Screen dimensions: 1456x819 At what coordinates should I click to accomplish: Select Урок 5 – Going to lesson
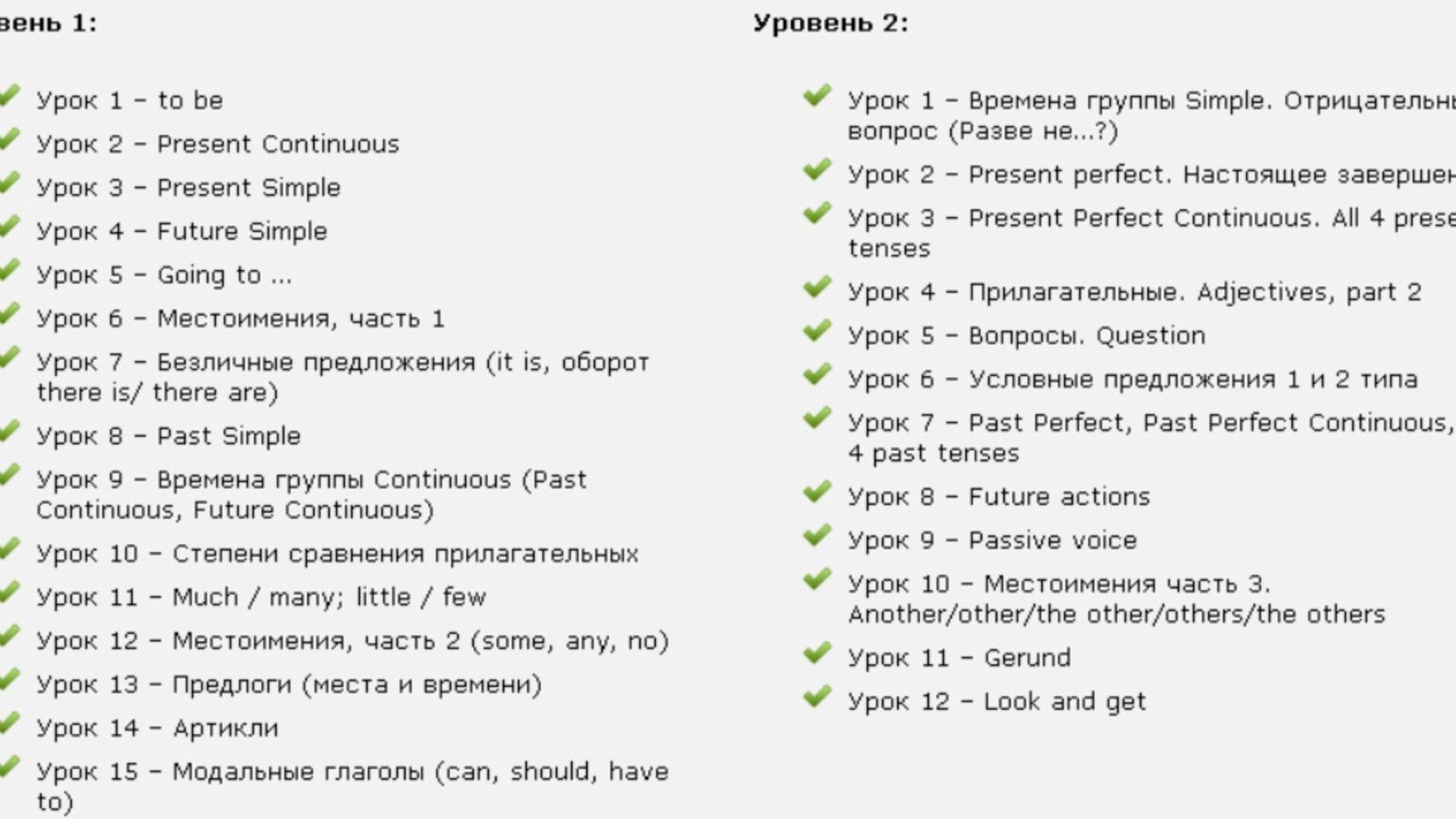pos(164,275)
